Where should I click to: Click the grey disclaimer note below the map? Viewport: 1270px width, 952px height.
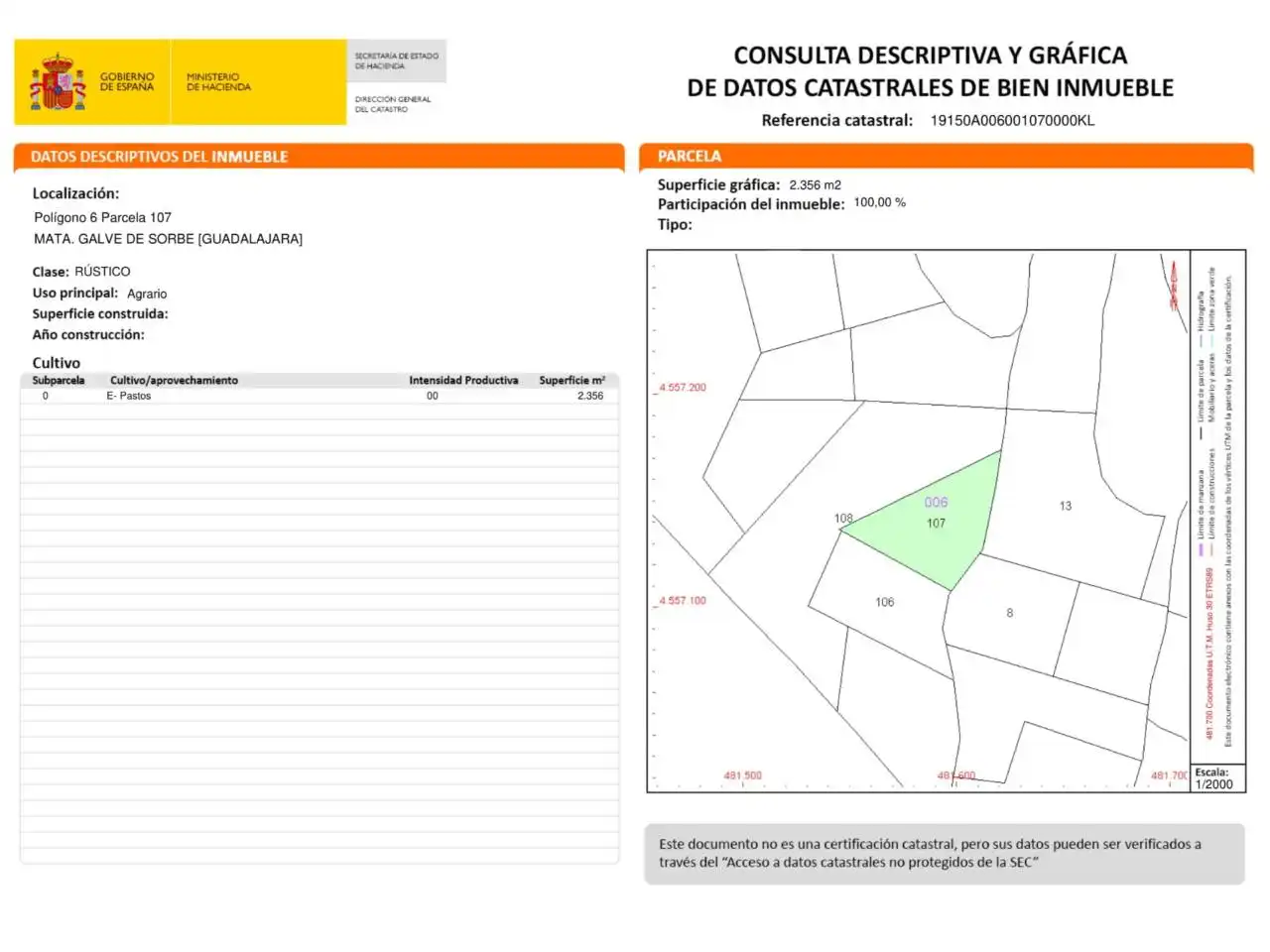click(945, 853)
